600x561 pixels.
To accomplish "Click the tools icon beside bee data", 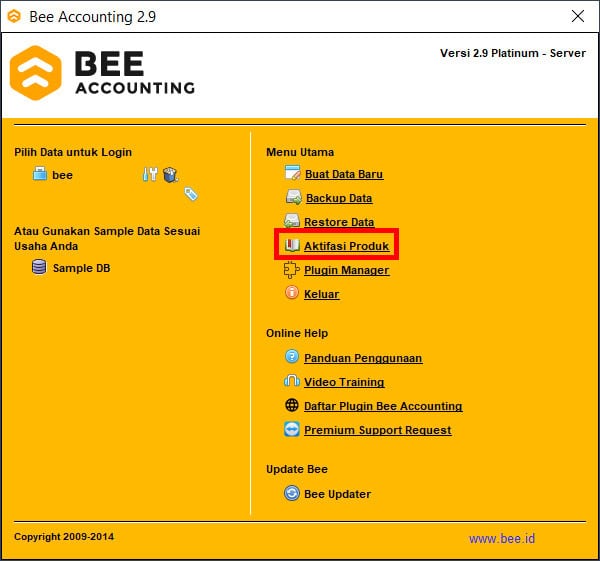I will click(150, 174).
